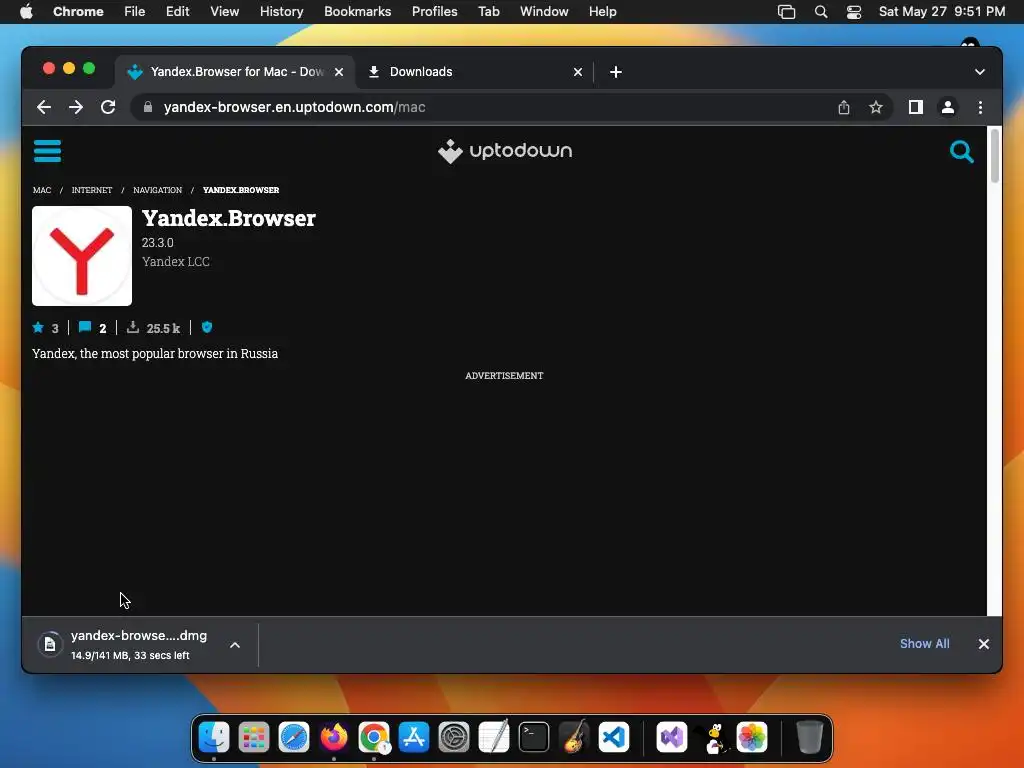
Task: Open the Tab menu
Action: 488,12
